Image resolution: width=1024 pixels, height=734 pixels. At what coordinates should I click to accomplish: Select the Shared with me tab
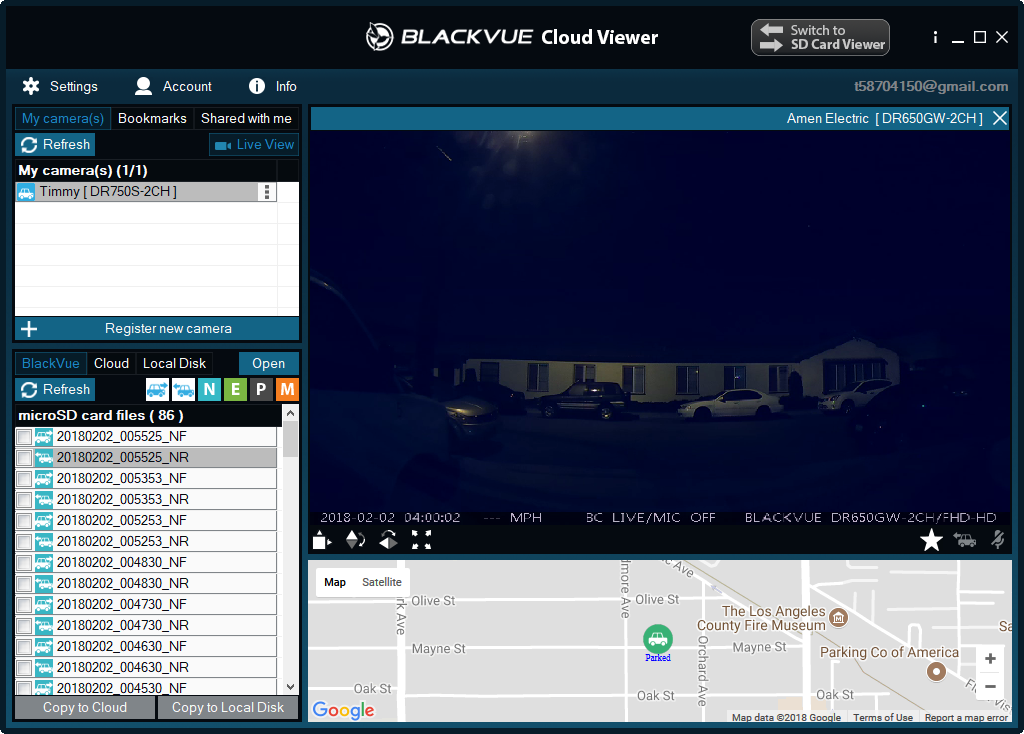246,118
